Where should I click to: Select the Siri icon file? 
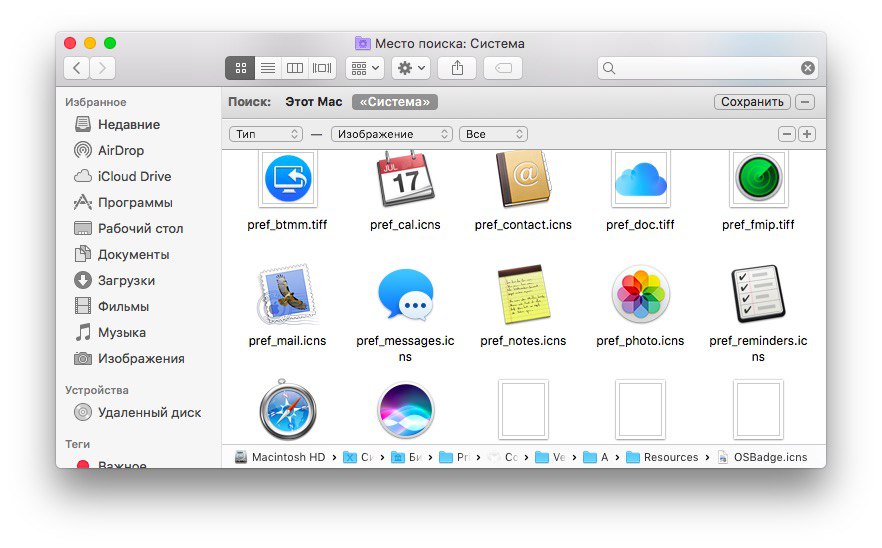click(405, 410)
